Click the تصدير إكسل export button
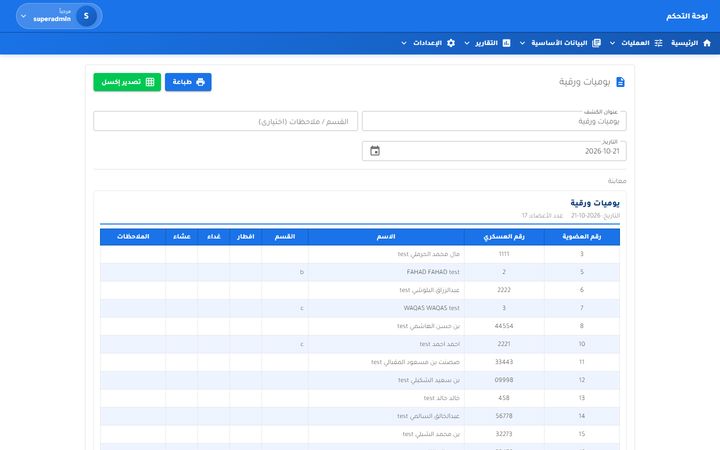This screenshot has width=720, height=450. click(x=127, y=82)
